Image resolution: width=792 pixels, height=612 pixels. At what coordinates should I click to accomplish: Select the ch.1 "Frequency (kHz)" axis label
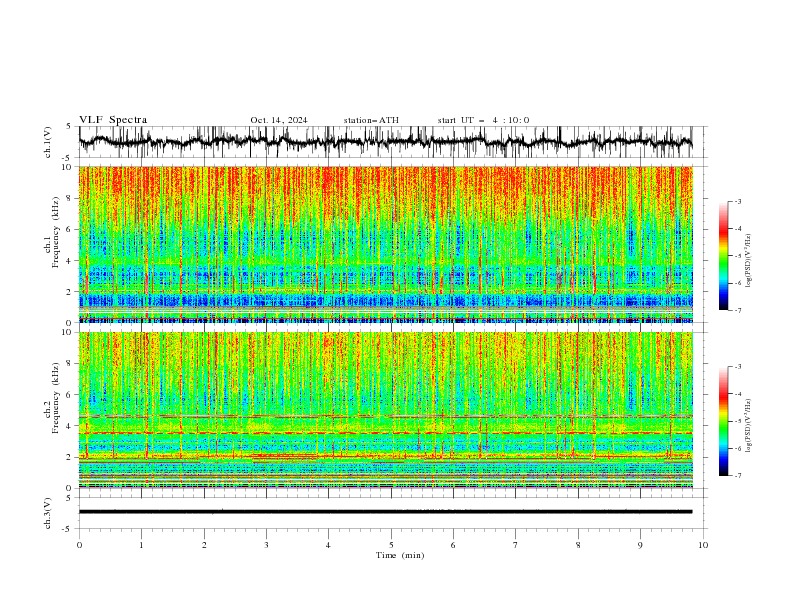click(x=56, y=233)
